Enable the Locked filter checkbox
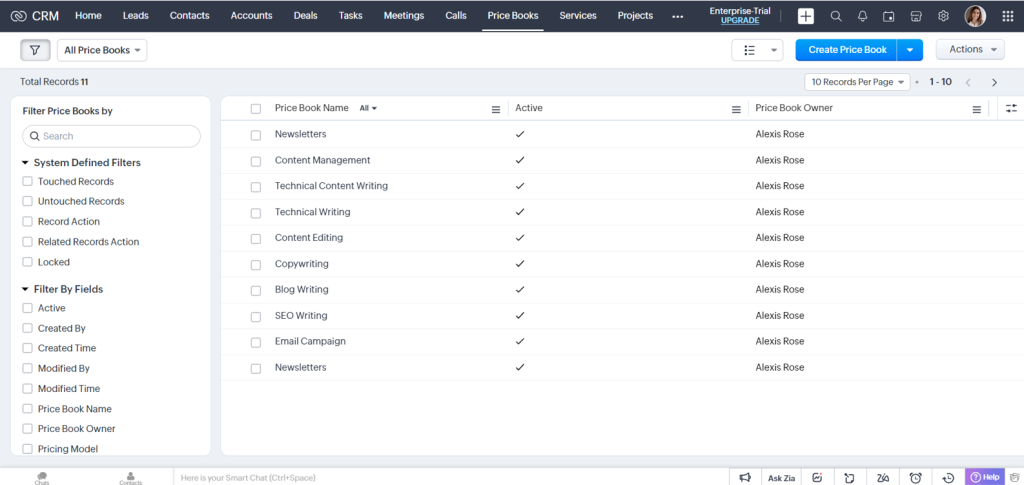Image resolution: width=1024 pixels, height=485 pixels. 27,262
